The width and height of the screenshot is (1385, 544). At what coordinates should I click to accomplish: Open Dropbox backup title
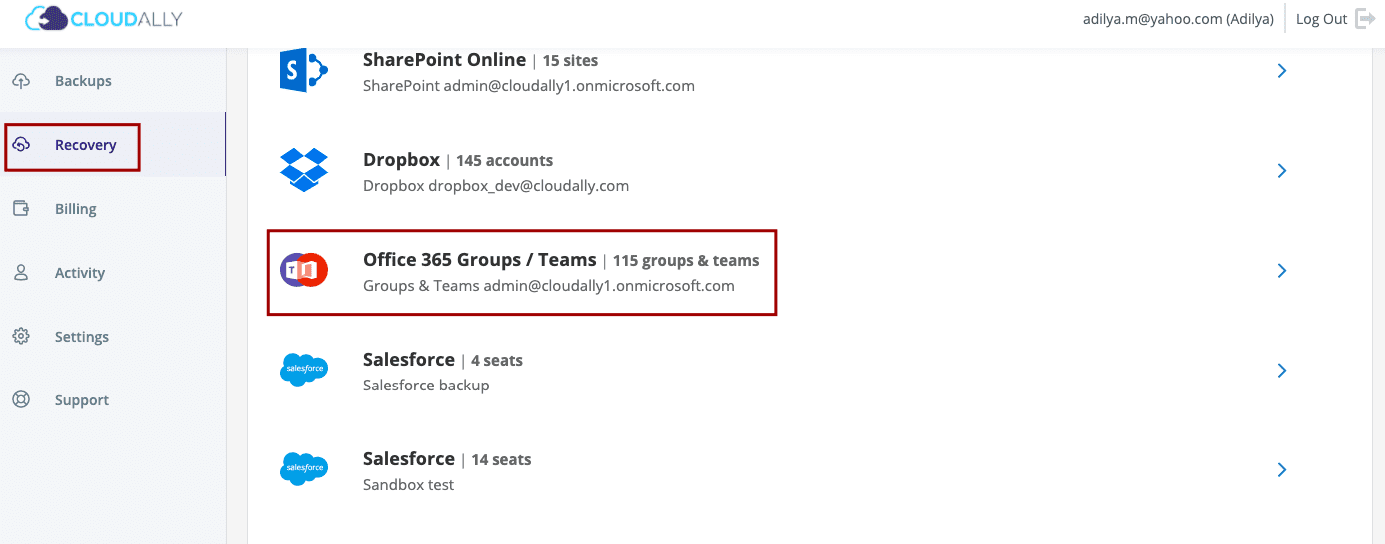[x=401, y=160]
